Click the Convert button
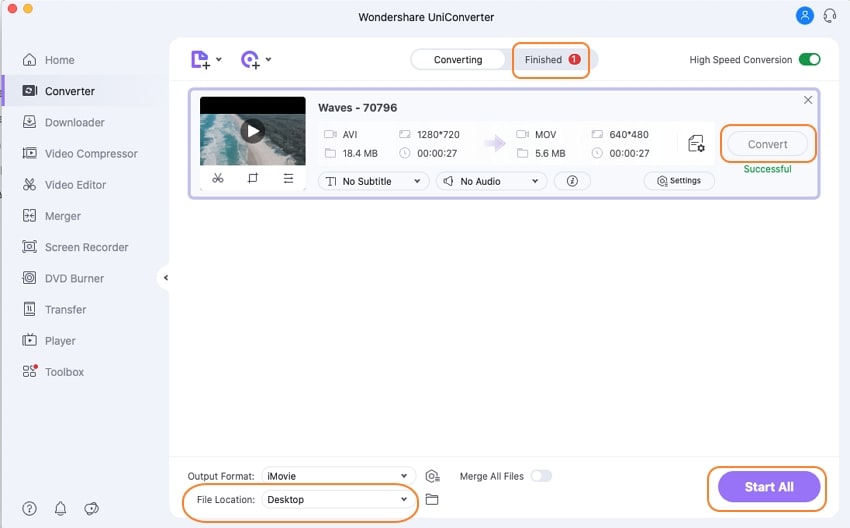Viewport: 850px width, 528px height. (767, 144)
